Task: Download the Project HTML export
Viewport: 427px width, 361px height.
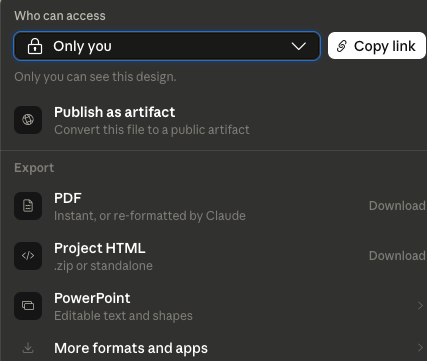Action: click(x=397, y=256)
